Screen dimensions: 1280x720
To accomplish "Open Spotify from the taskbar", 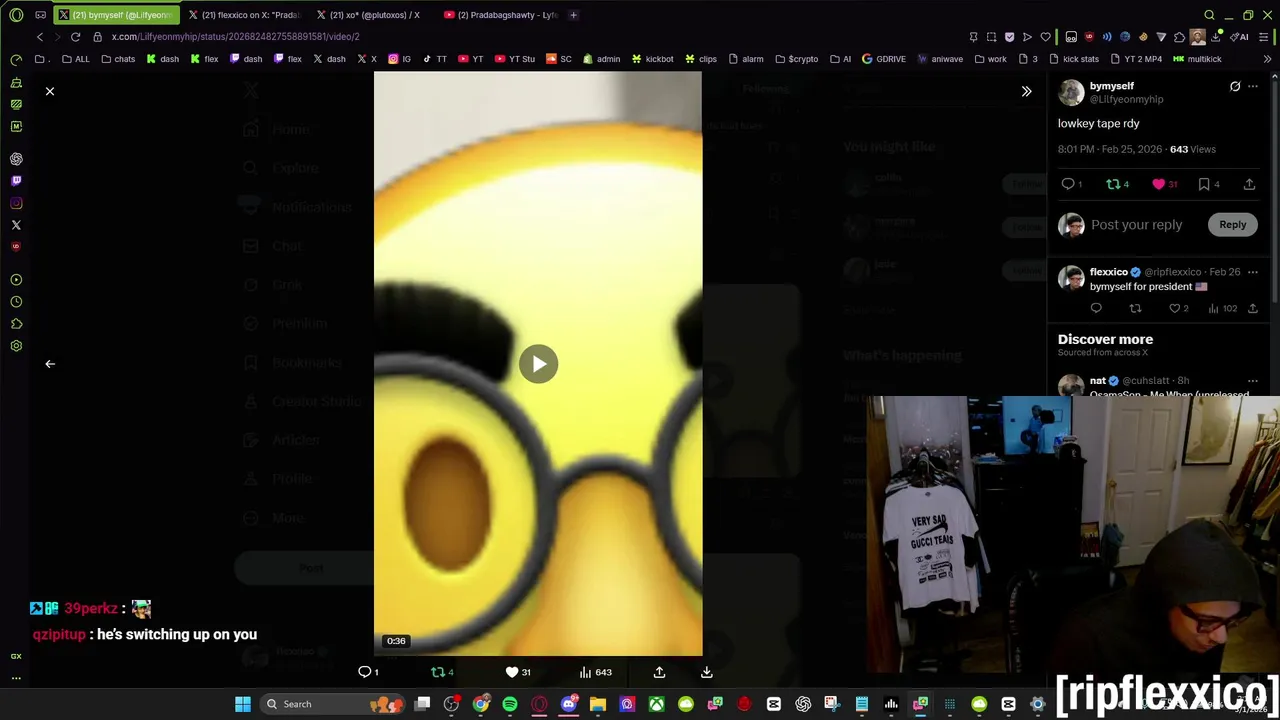I will click(x=510, y=704).
